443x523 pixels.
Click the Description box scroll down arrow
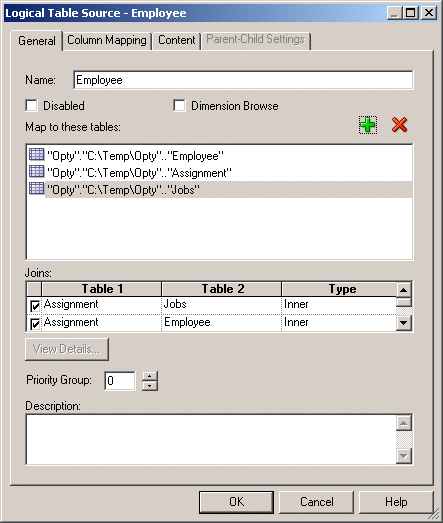point(404,456)
